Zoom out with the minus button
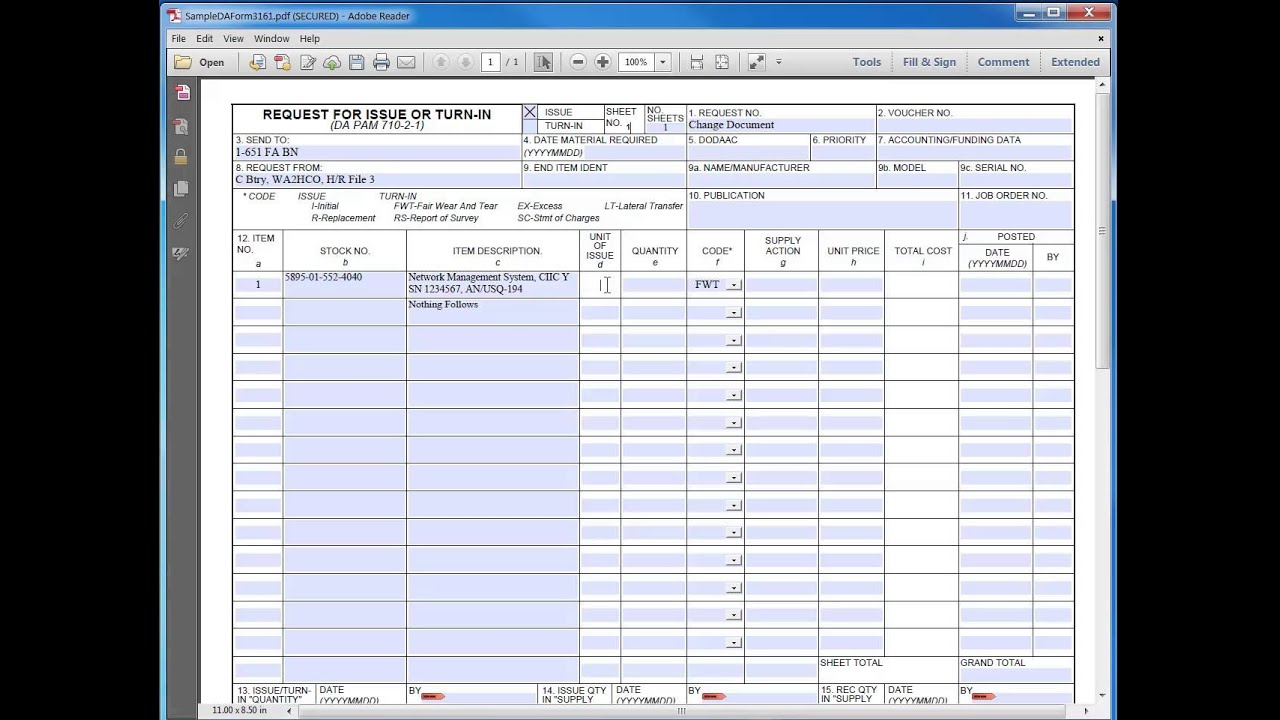This screenshot has height=720, width=1280. click(578, 62)
